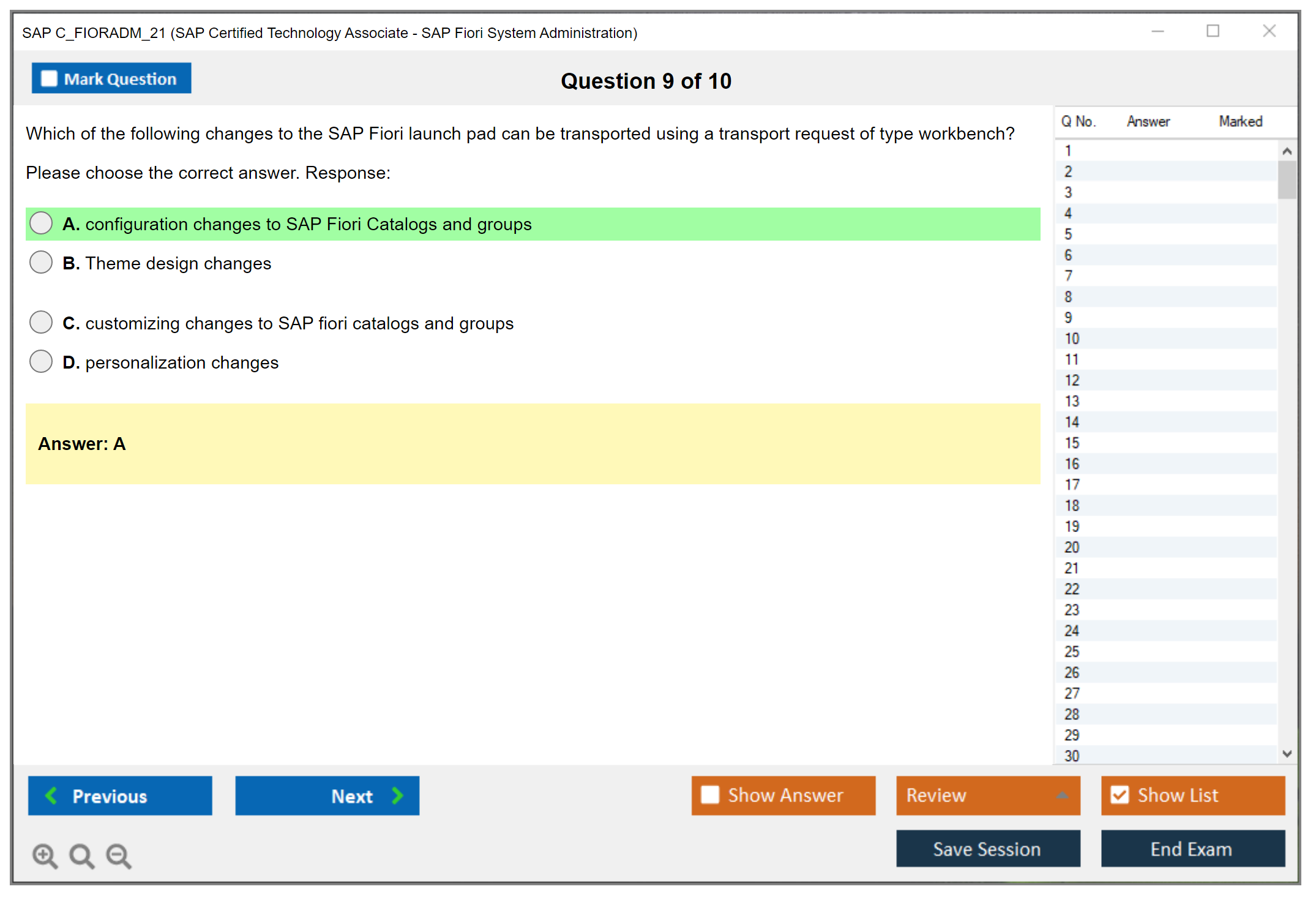
Task: Click the question list scrollbar thumb
Action: click(1287, 180)
